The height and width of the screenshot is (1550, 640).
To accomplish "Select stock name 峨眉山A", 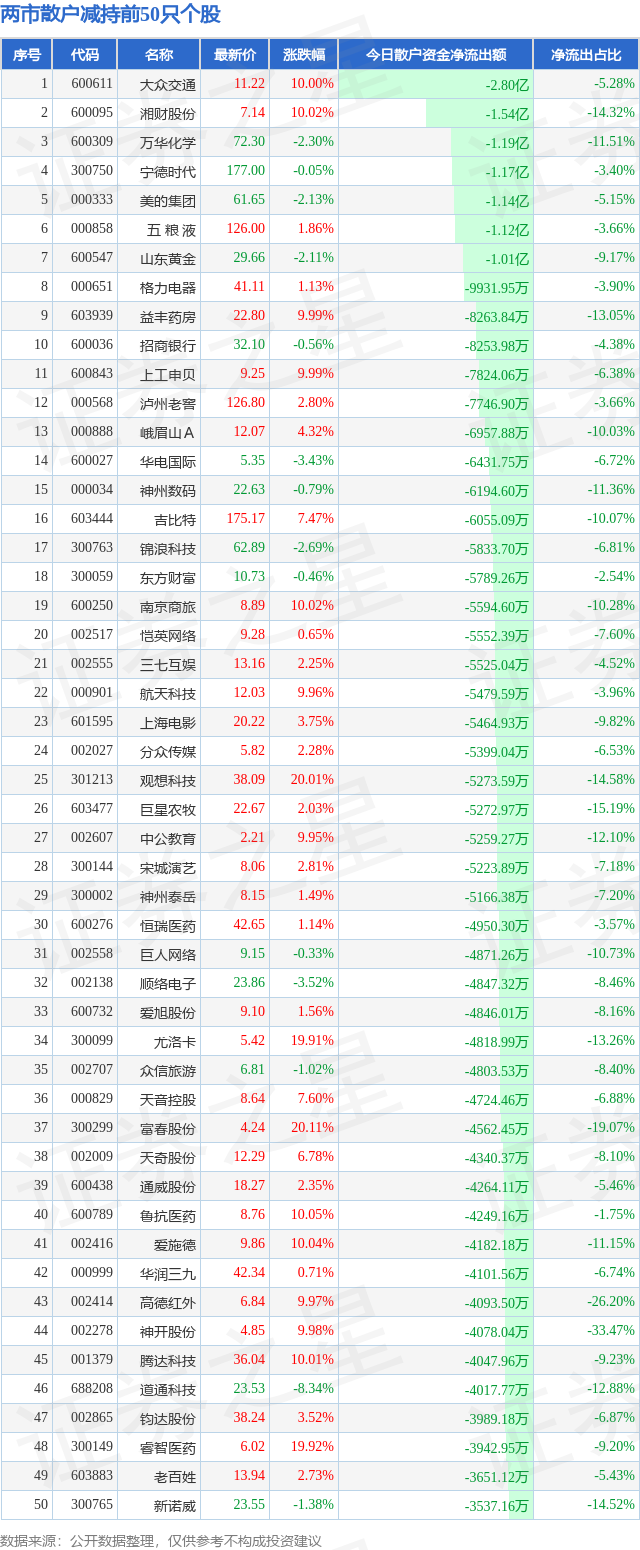I will click(x=168, y=432).
